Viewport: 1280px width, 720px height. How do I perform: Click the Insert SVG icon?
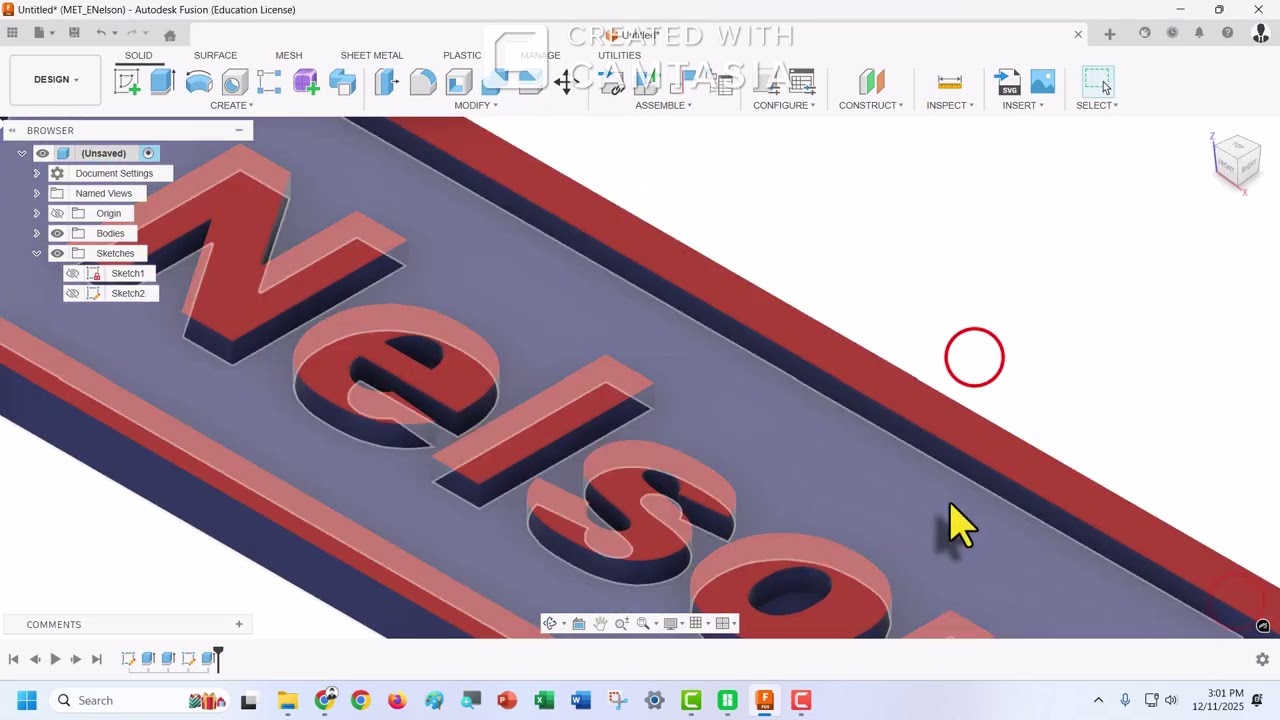tap(1007, 81)
